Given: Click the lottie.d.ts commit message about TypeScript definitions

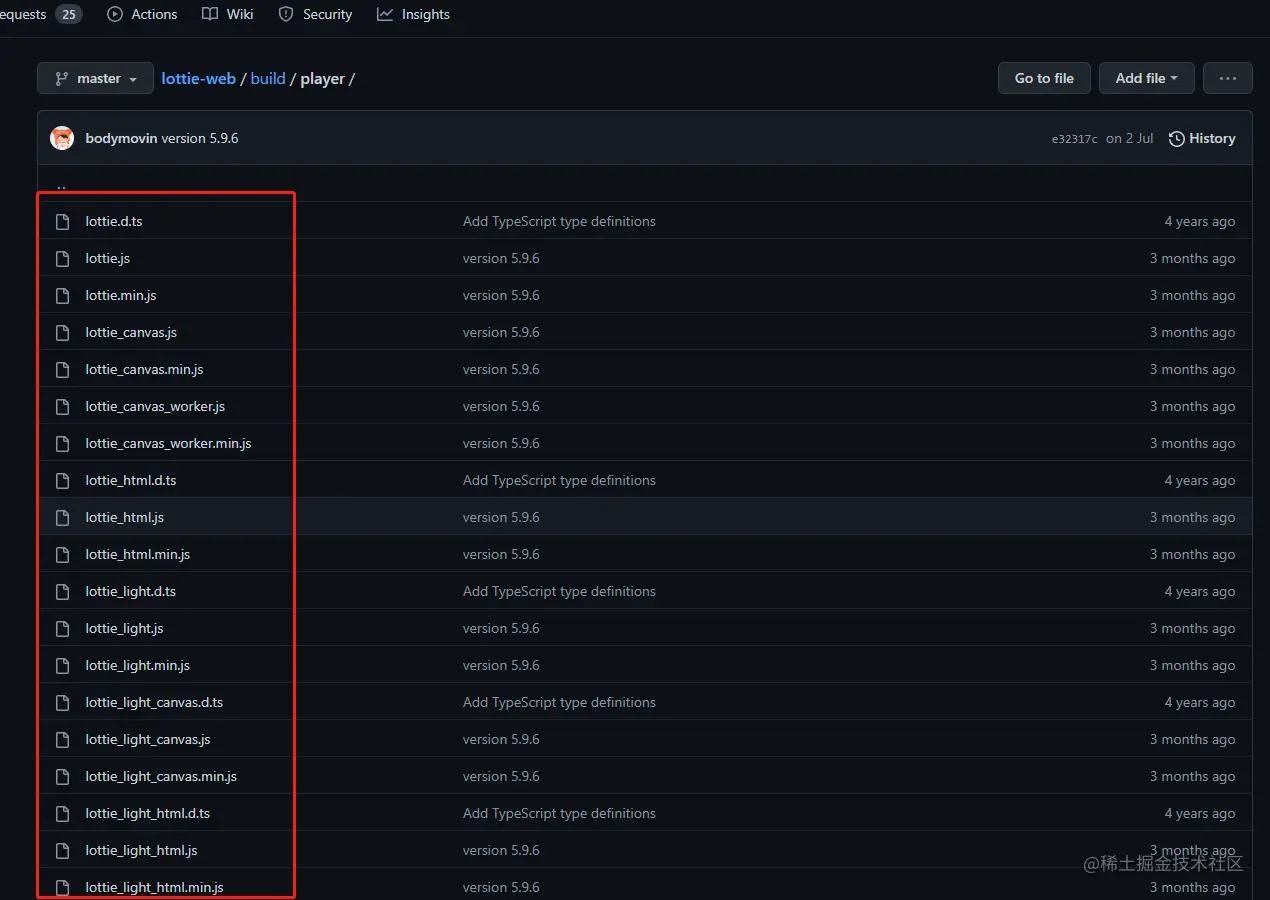Looking at the screenshot, I should [559, 221].
